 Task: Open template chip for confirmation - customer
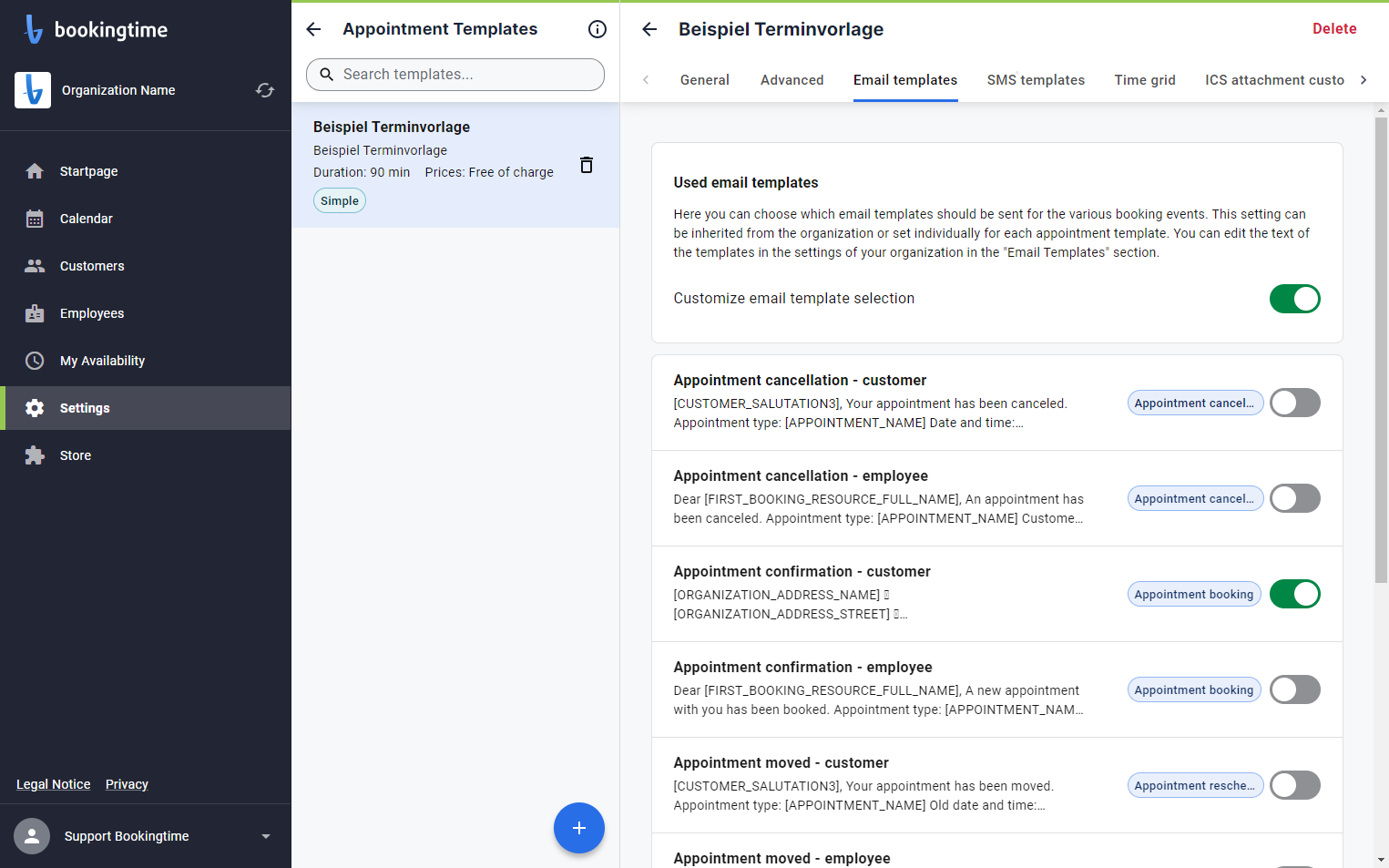tap(1194, 594)
